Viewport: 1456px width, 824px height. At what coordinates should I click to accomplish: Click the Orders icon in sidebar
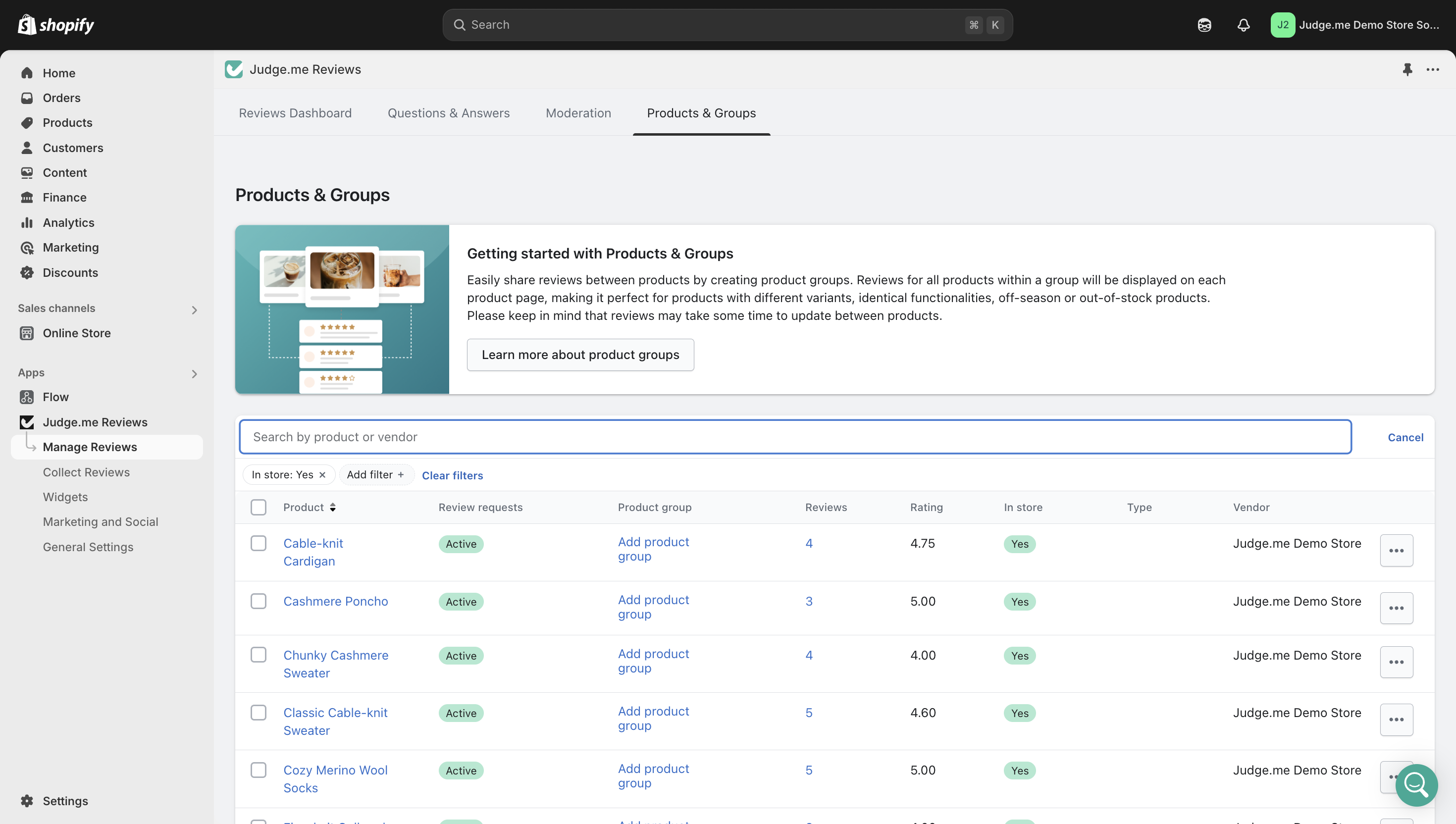tap(27, 98)
